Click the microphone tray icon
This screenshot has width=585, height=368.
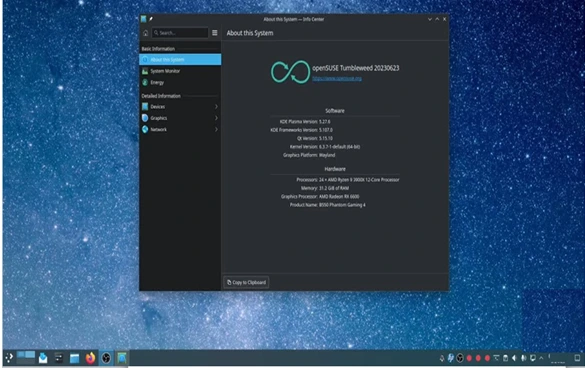coord(442,358)
